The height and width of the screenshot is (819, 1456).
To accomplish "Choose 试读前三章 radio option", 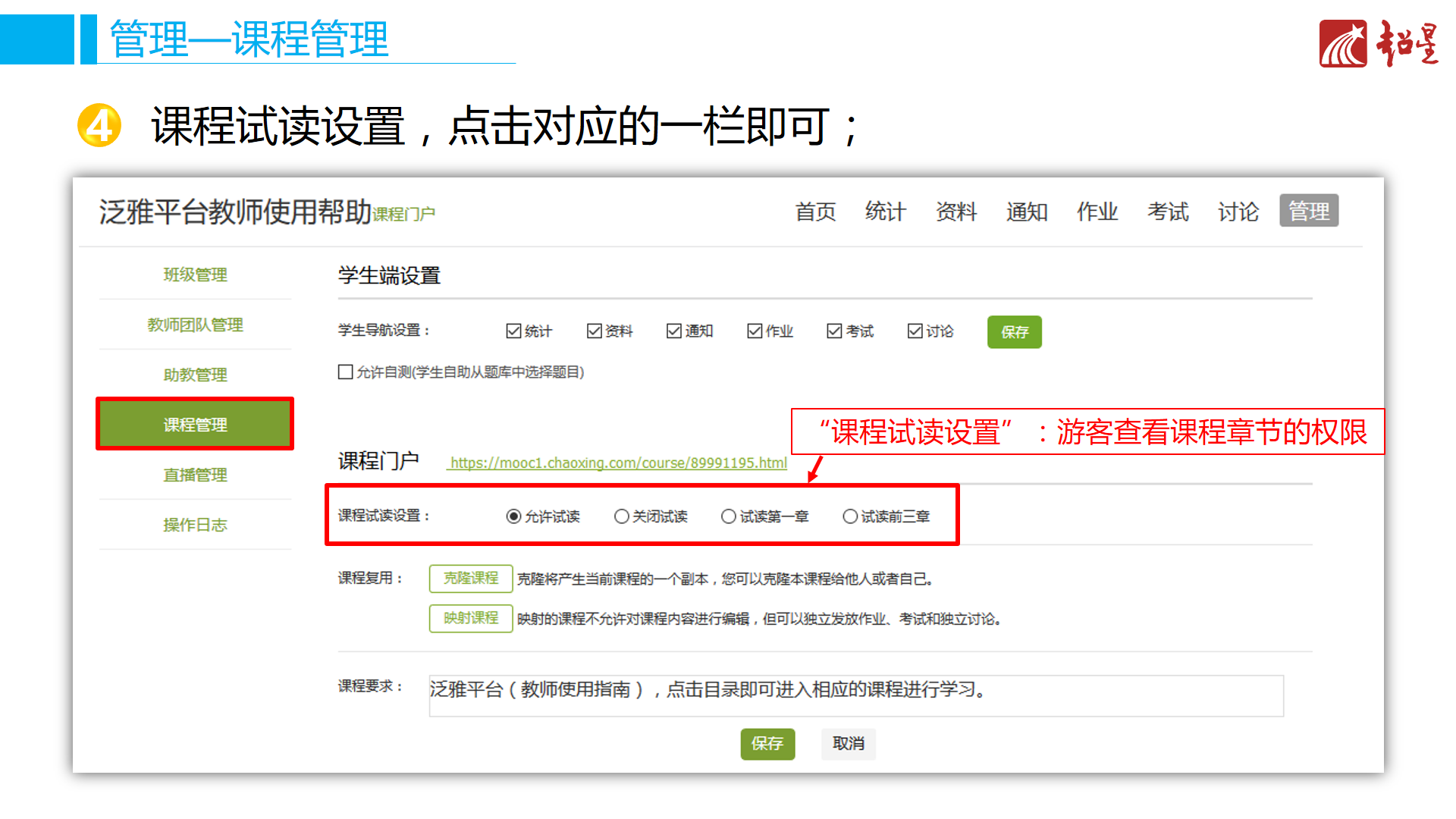I will click(849, 516).
